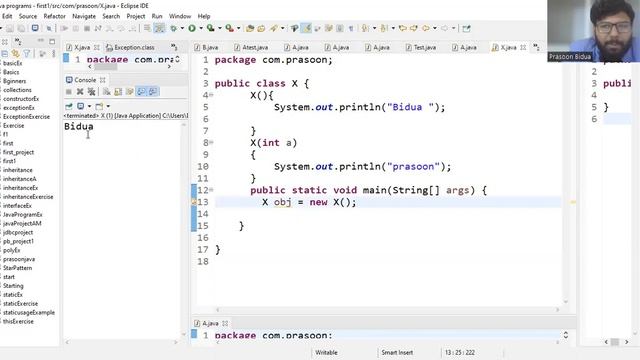Click the Forward navigation arrow icon
Viewport: 640px width, 360px height.
(444, 28)
